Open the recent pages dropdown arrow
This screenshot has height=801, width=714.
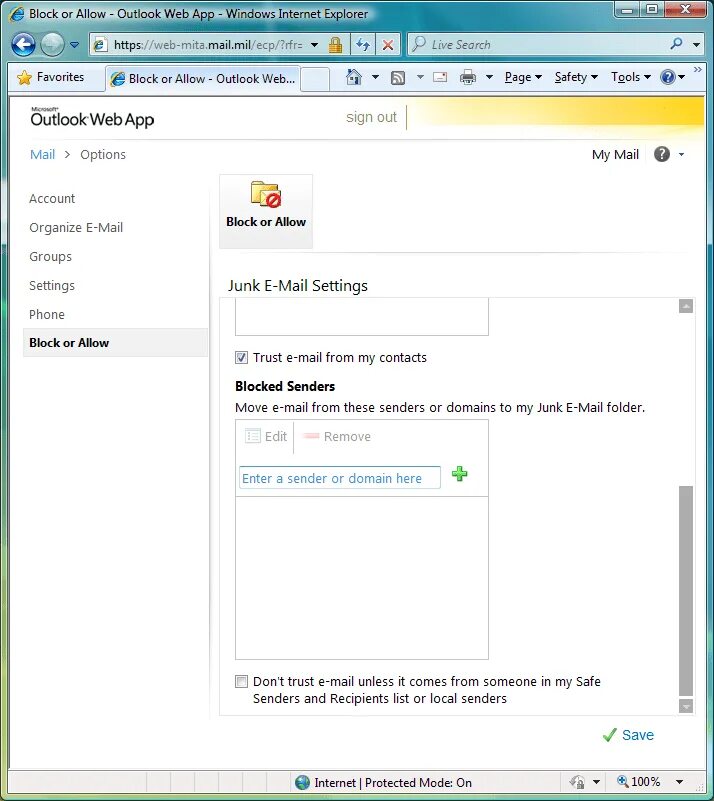pos(75,45)
